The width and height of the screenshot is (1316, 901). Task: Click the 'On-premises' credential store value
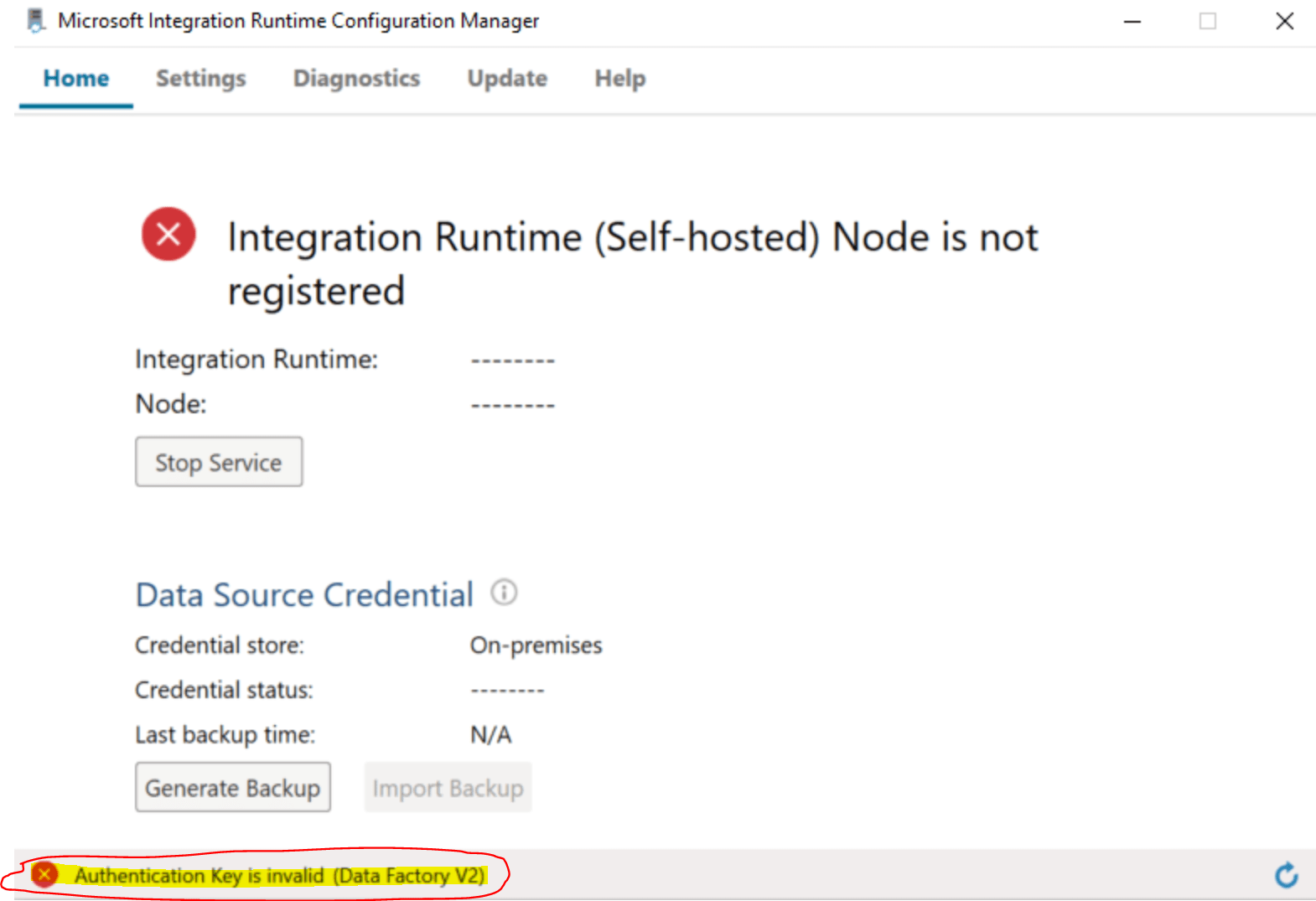[536, 645]
